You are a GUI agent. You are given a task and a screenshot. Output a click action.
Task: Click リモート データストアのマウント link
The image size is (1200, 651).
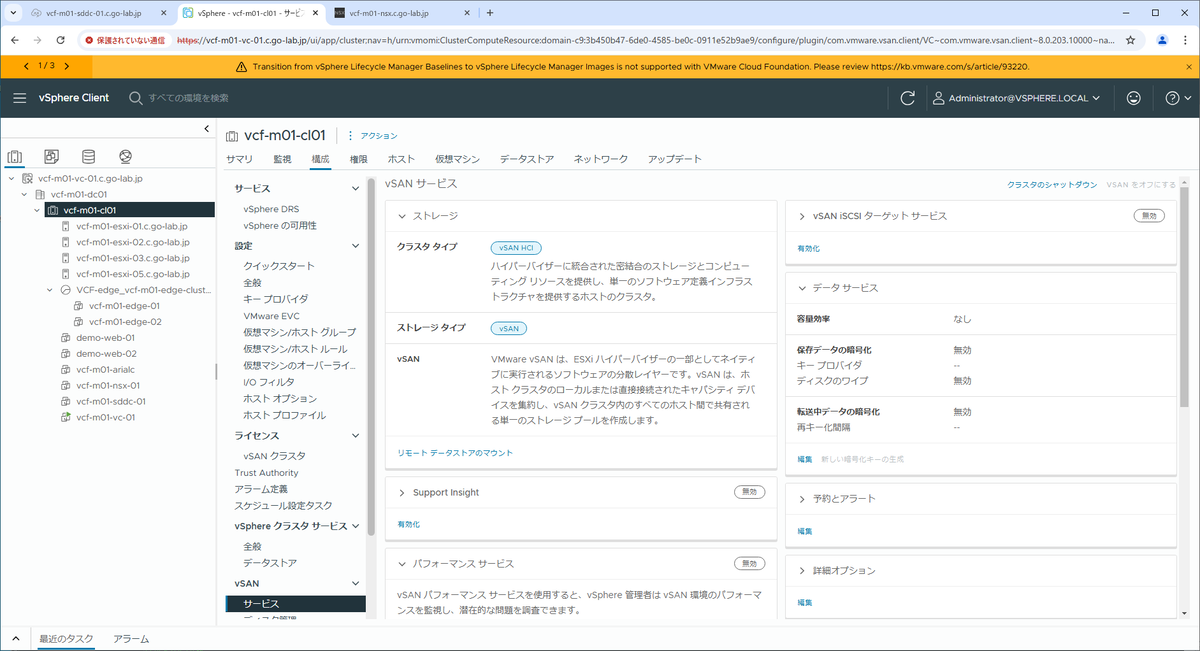point(454,452)
